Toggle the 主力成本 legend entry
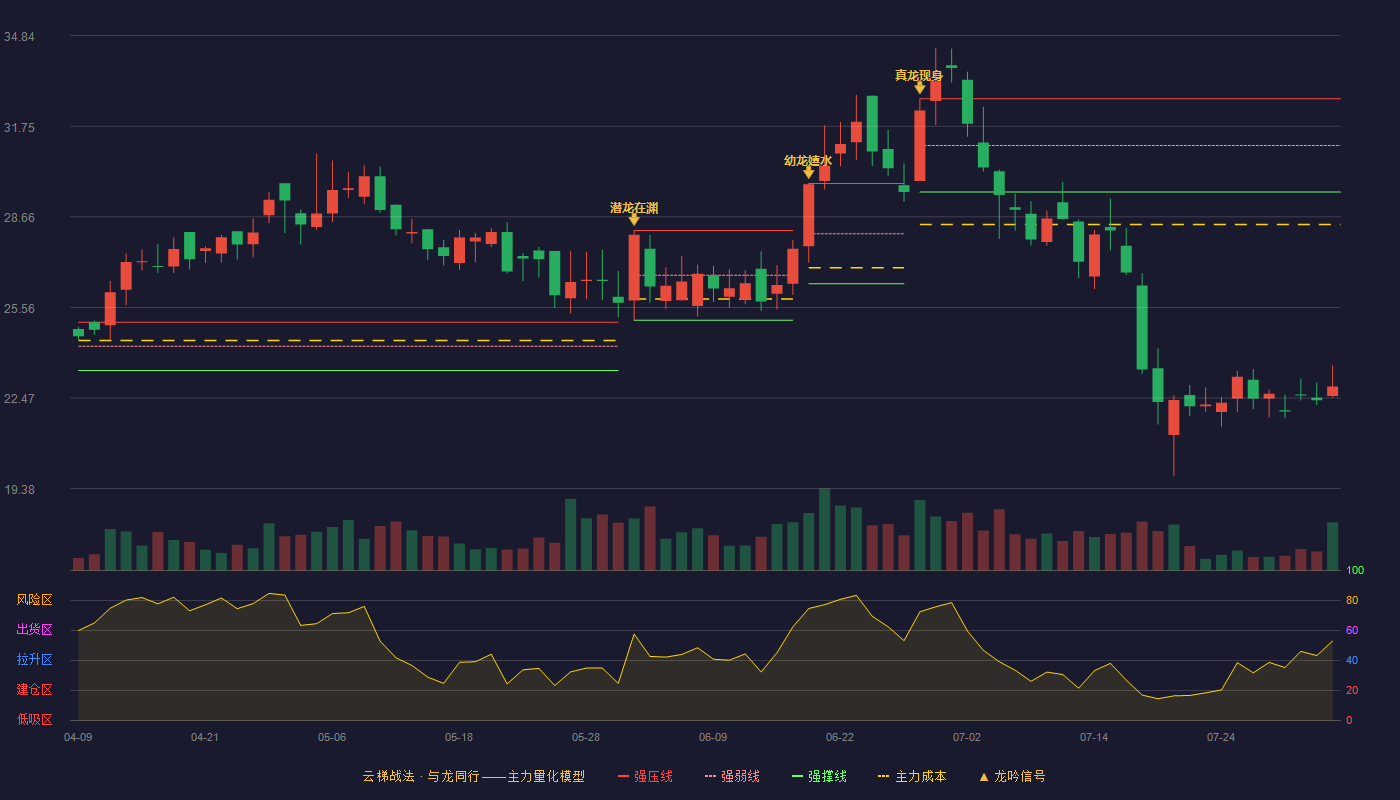 click(x=912, y=776)
